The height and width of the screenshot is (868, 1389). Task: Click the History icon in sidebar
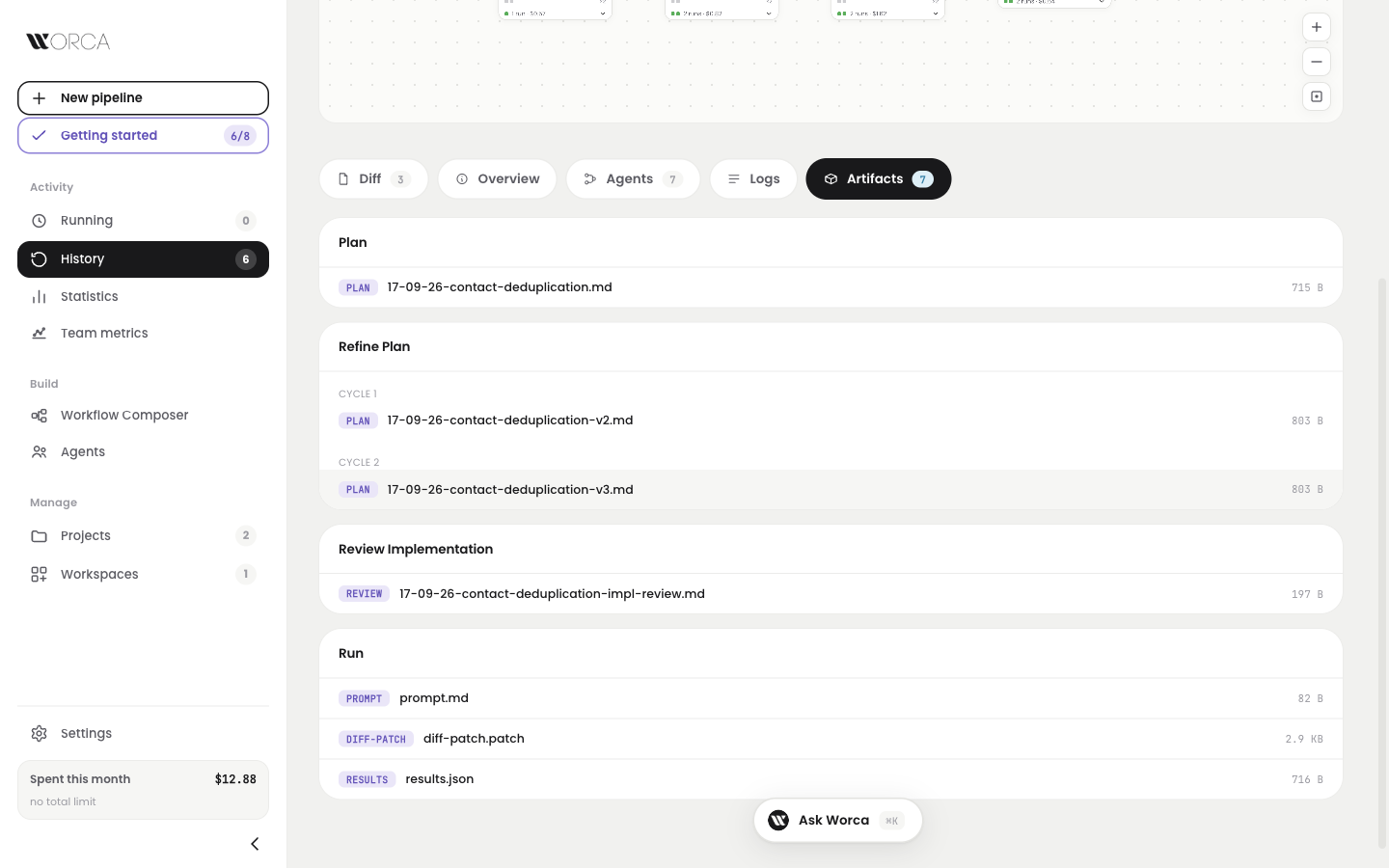tap(39, 259)
